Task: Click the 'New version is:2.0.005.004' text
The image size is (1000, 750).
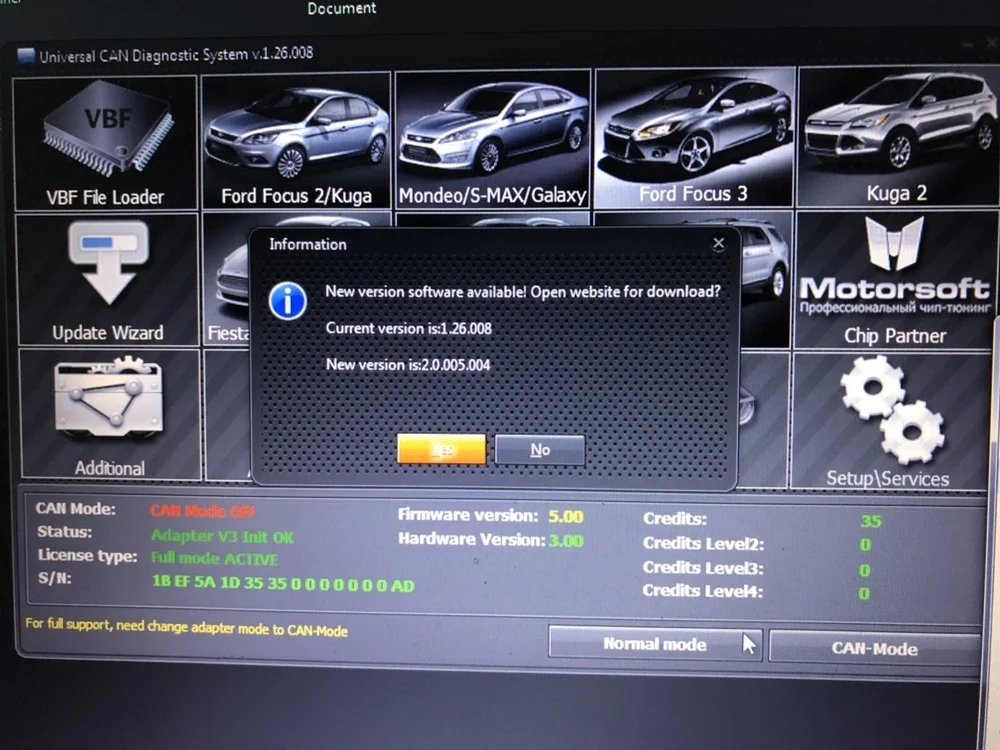Action: click(x=408, y=365)
